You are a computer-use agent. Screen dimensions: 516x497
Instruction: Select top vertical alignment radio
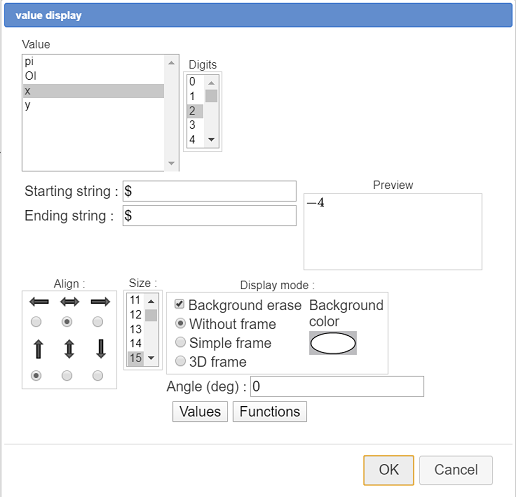(x=36, y=376)
